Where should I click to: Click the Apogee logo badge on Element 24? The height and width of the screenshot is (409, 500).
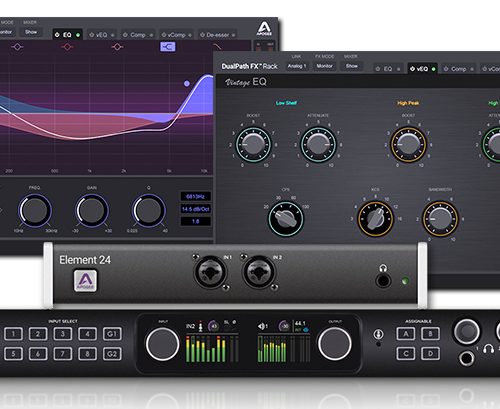85,281
